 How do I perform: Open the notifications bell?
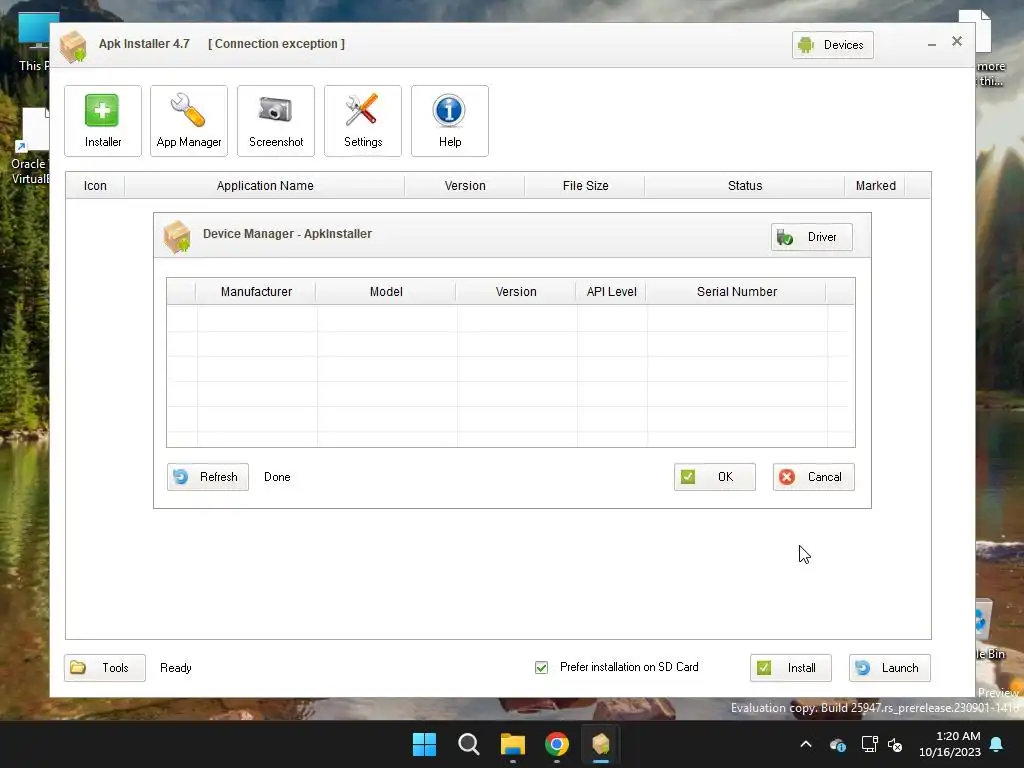click(997, 744)
